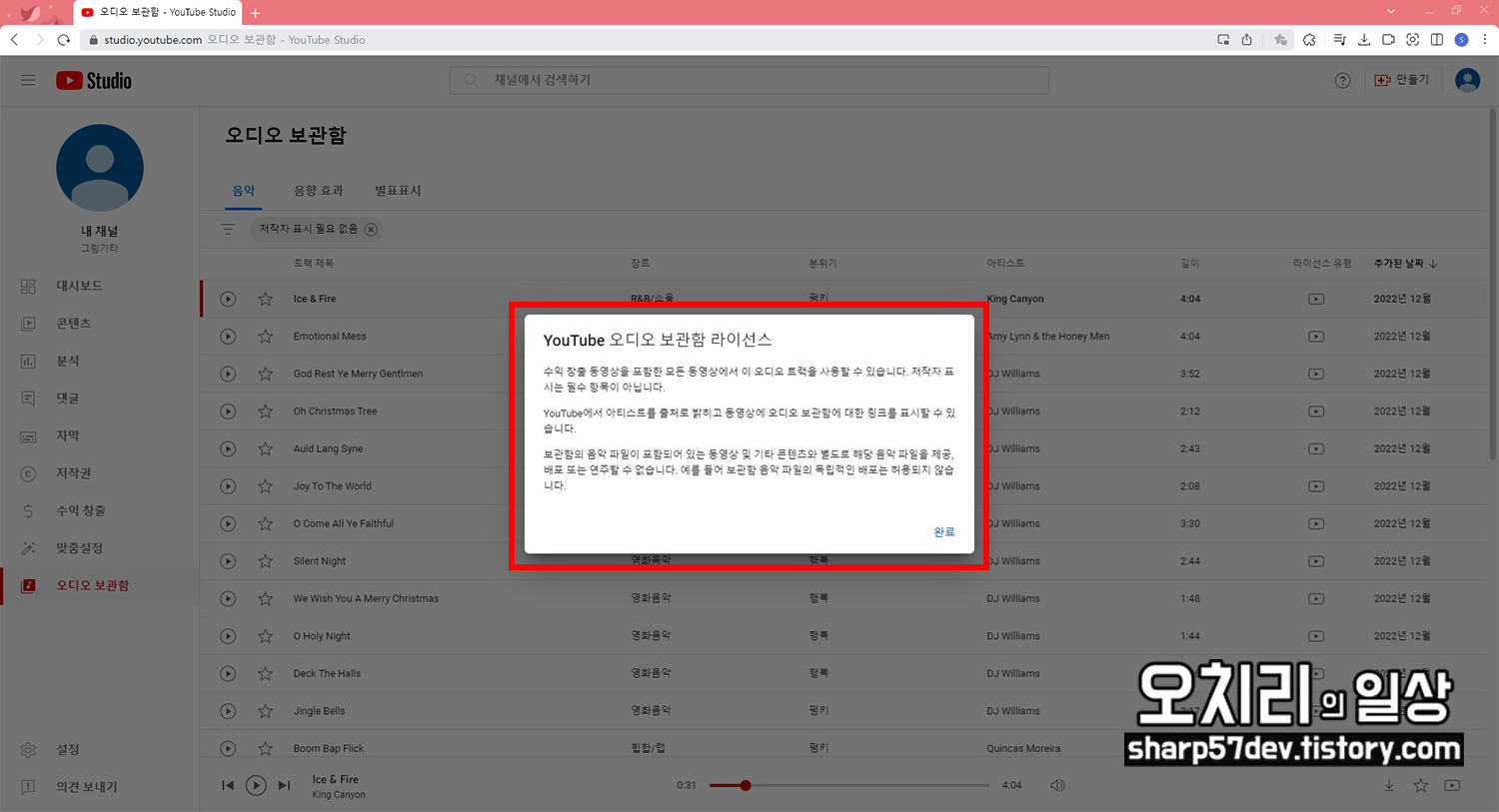Viewport: 1499px width, 812px height.
Task: Go back in the browser
Action: pos(15,40)
